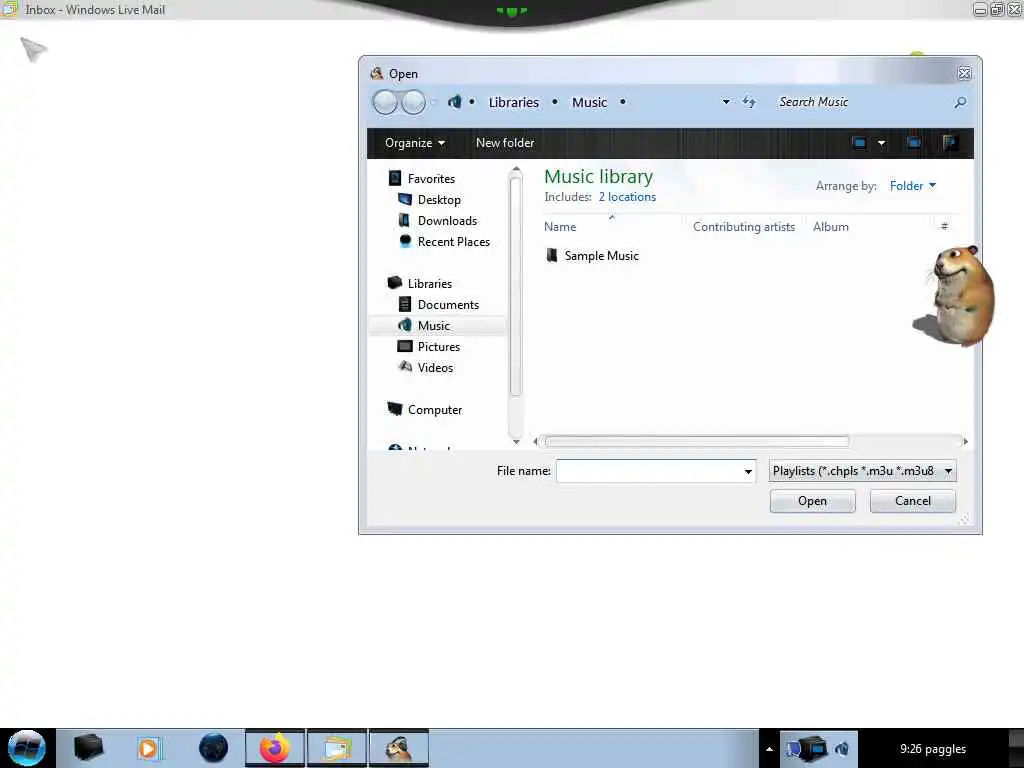Sort by Contributing artists column
The height and width of the screenshot is (768, 1024).
tap(744, 227)
